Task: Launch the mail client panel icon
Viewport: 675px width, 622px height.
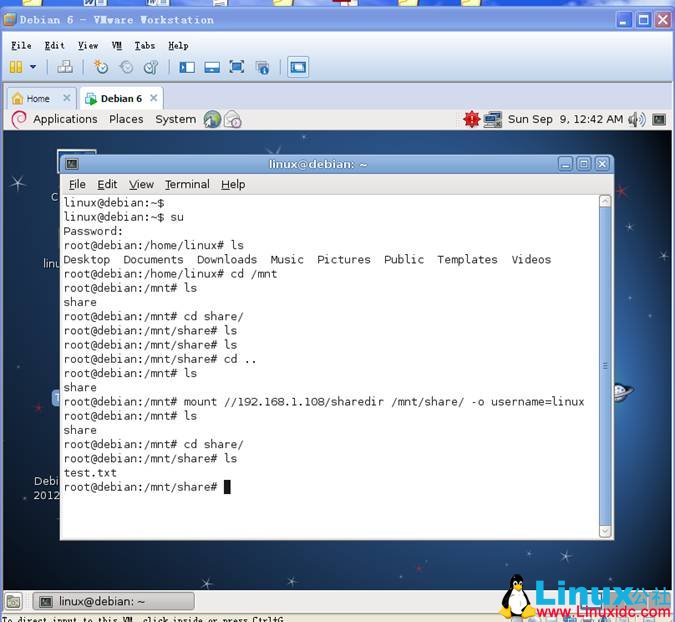Action: [x=233, y=119]
